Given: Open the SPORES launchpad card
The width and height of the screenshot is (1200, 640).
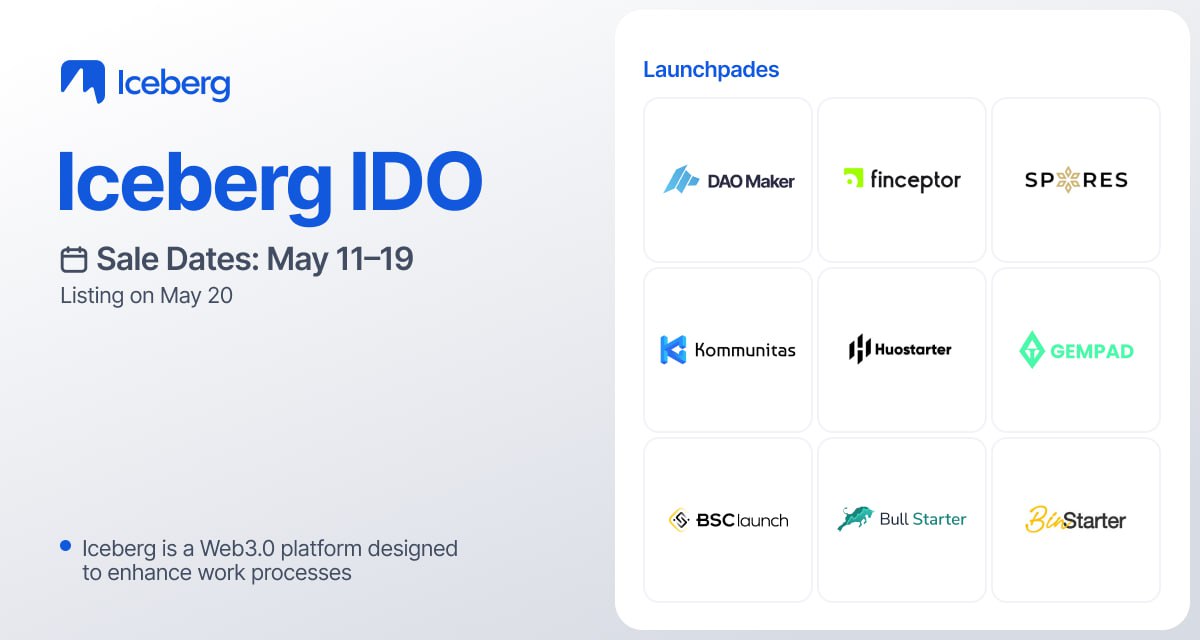Looking at the screenshot, I should (1076, 180).
